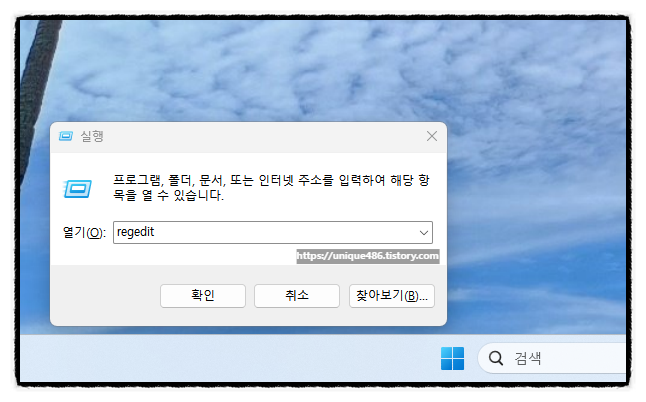Click the Run icon in dialog title bar
This screenshot has width=646, height=402.
click(x=66, y=136)
